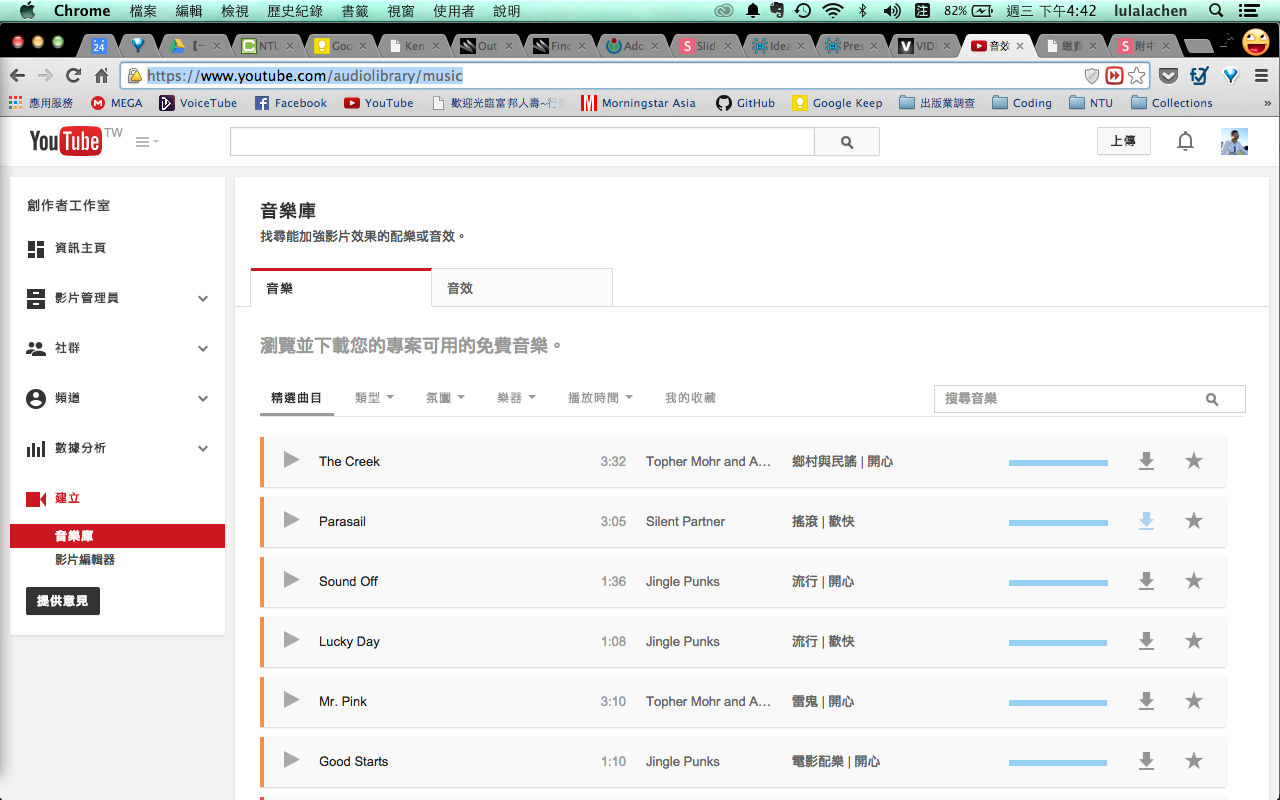Image resolution: width=1280 pixels, height=800 pixels.
Task: Open 氛圍 mood filter dropdown
Action: coord(445,398)
